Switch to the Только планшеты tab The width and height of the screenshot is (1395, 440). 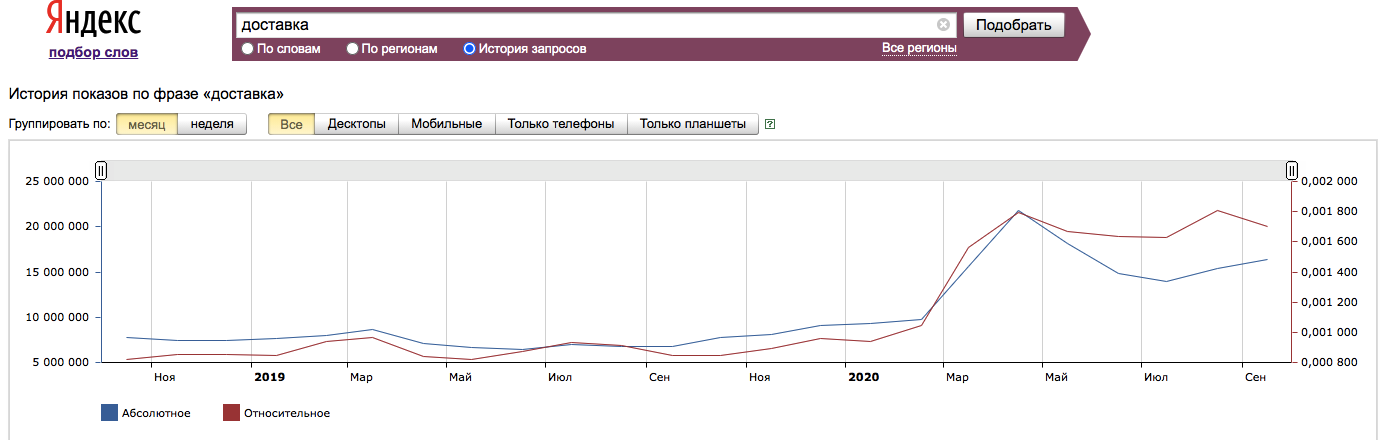click(693, 124)
